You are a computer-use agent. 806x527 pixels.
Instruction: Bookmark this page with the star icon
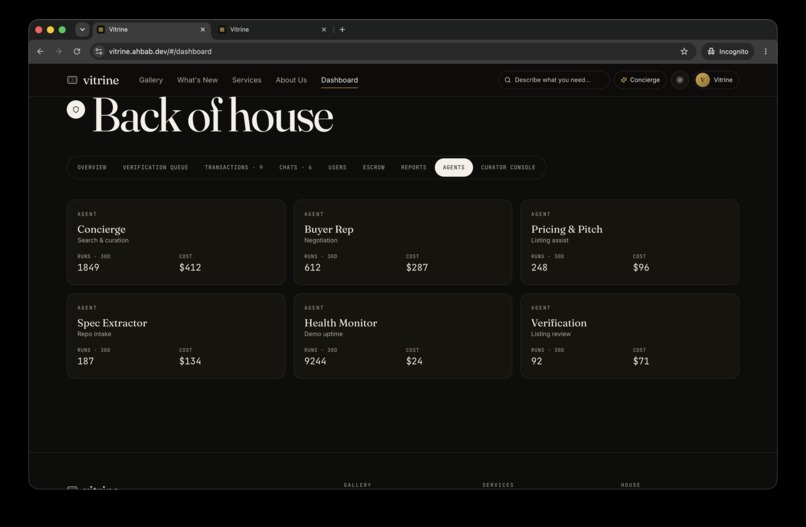(x=684, y=51)
